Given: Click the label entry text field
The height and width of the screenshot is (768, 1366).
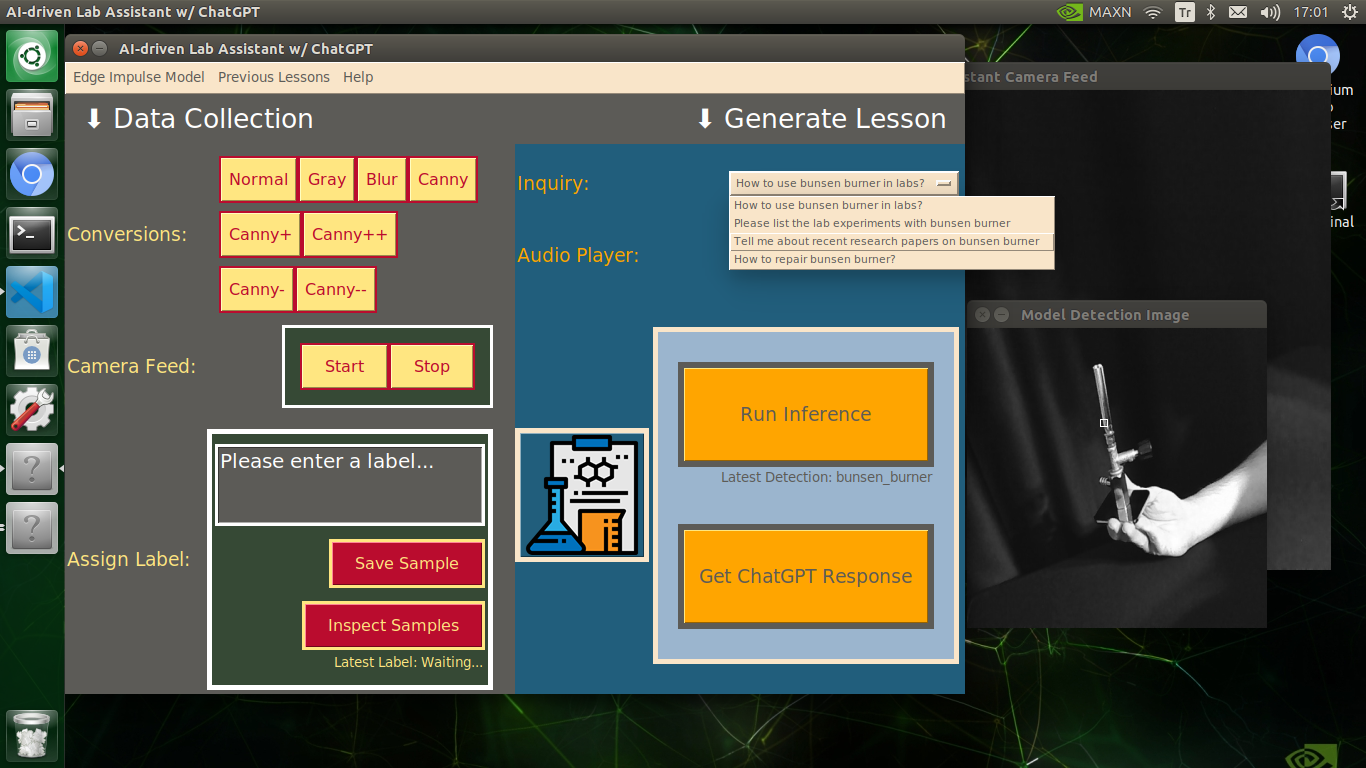Looking at the screenshot, I should coord(350,485).
